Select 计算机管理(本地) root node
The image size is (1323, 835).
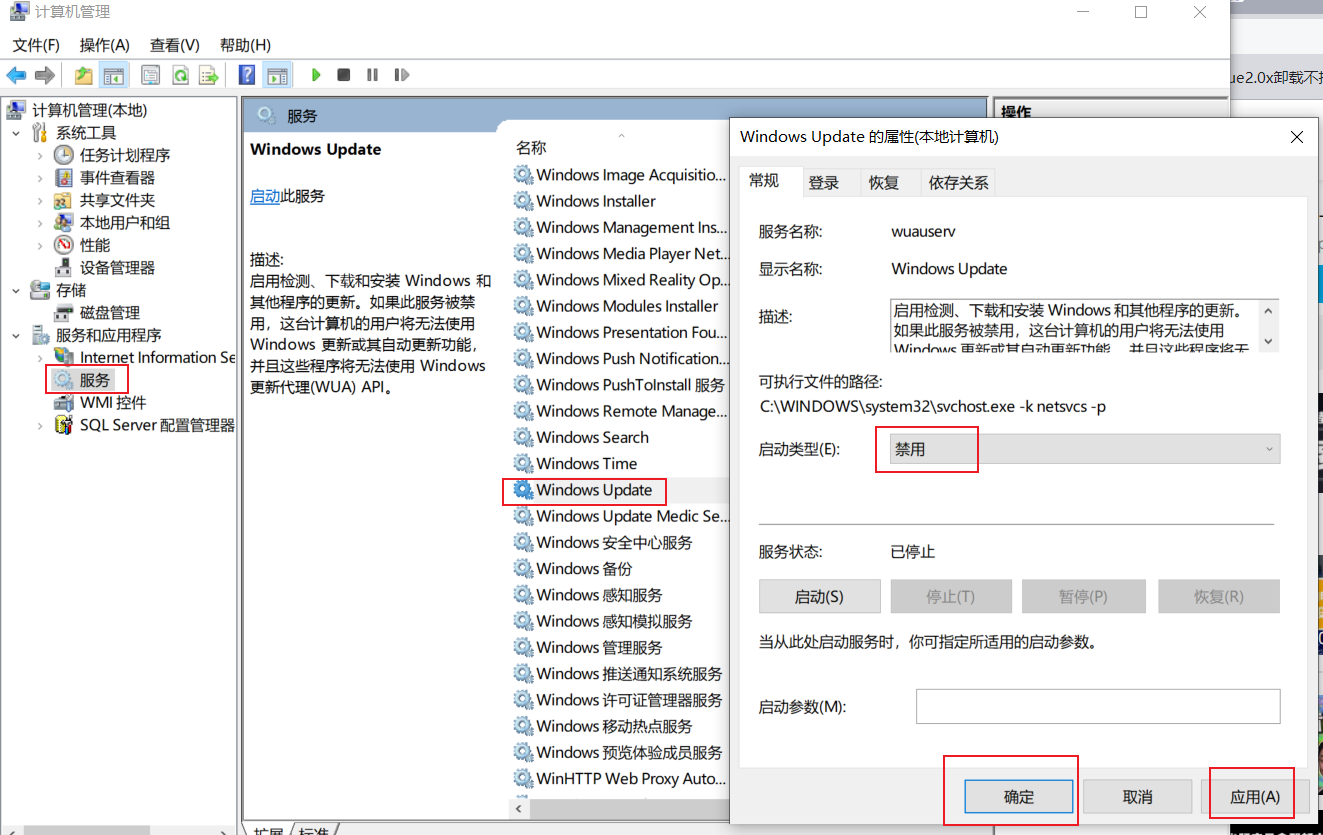point(89,110)
